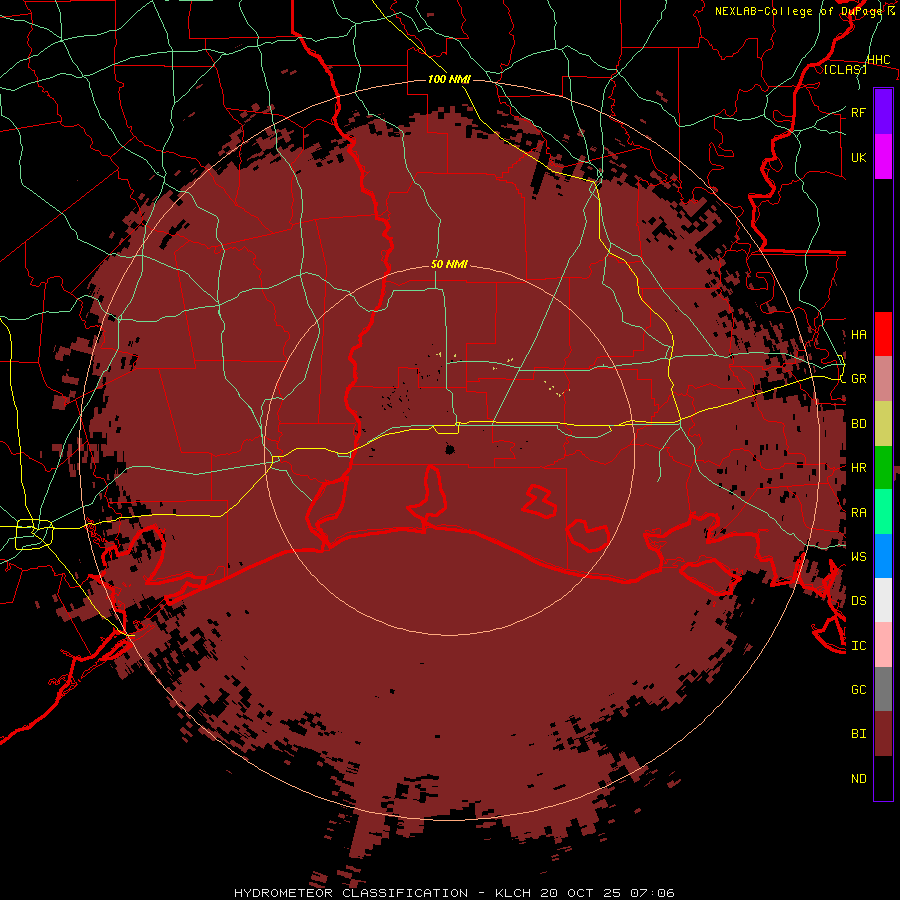Click the RF legend label
This screenshot has height=900, width=900.
pyautogui.click(x=858, y=112)
